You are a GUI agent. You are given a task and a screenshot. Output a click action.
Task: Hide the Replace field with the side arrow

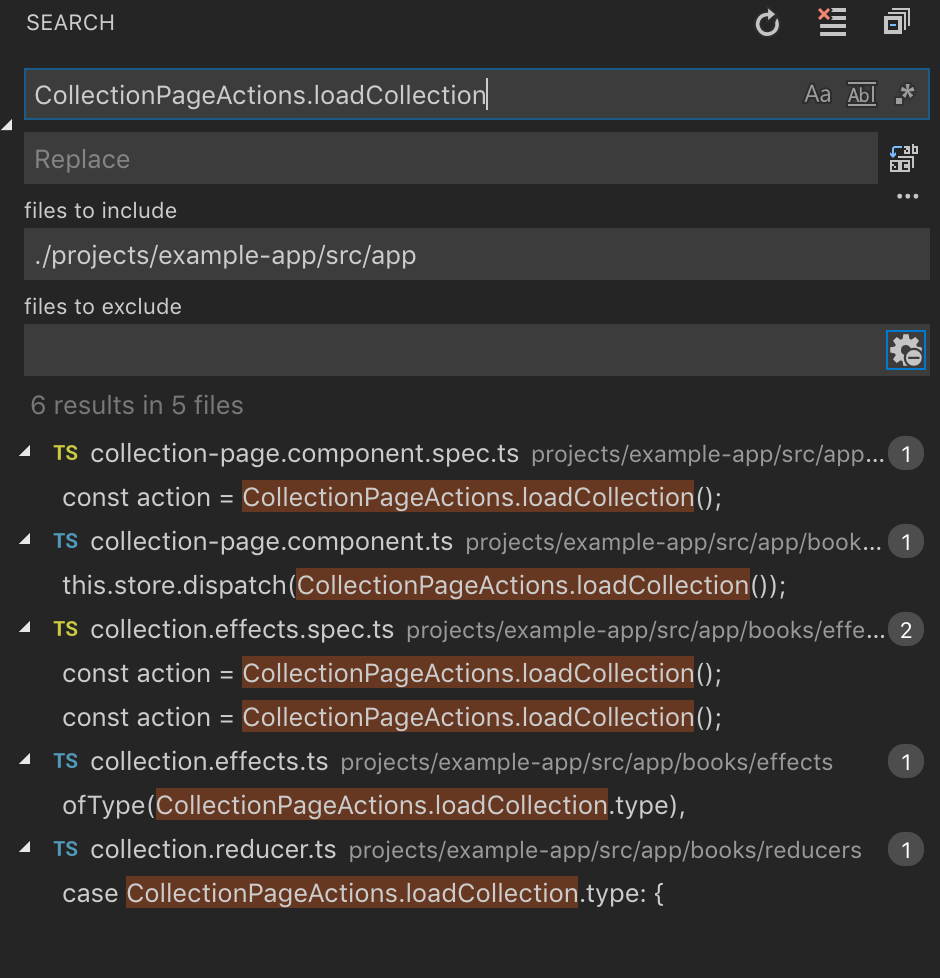[6, 126]
